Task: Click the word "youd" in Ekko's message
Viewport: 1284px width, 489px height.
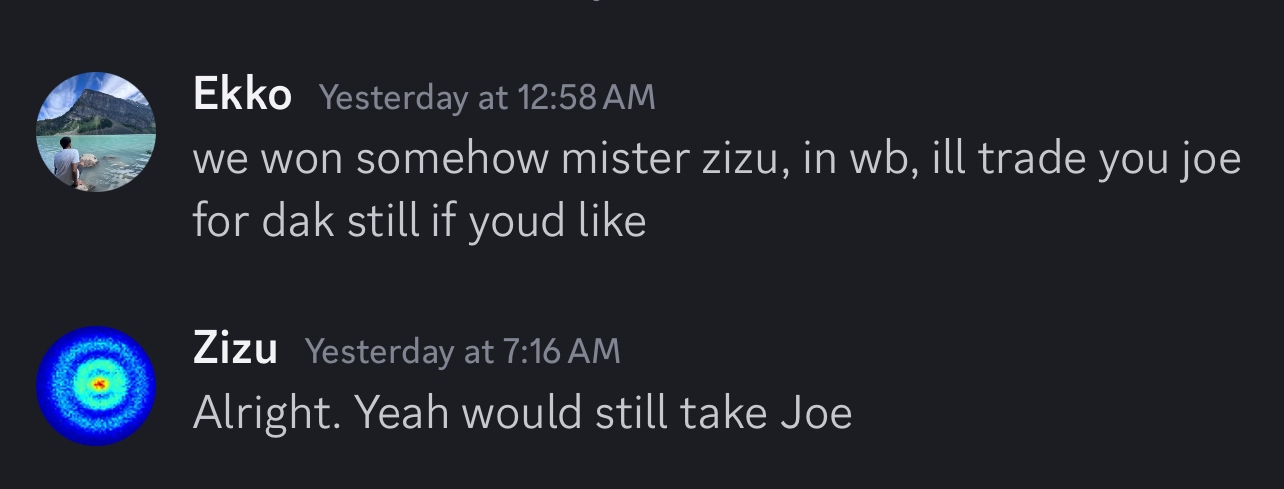Action: [x=515, y=221]
